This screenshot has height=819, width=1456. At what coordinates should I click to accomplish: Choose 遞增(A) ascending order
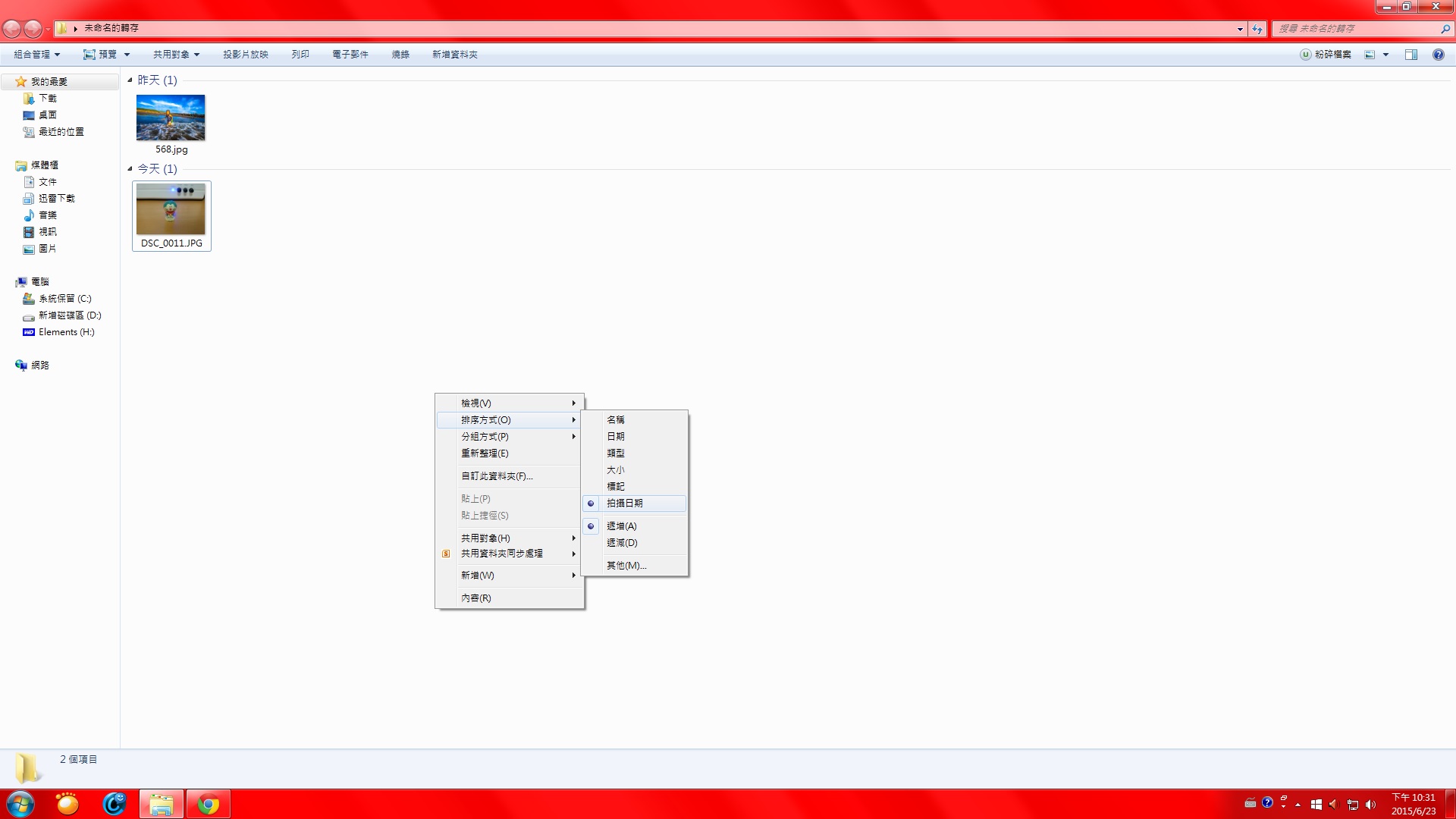(x=621, y=526)
